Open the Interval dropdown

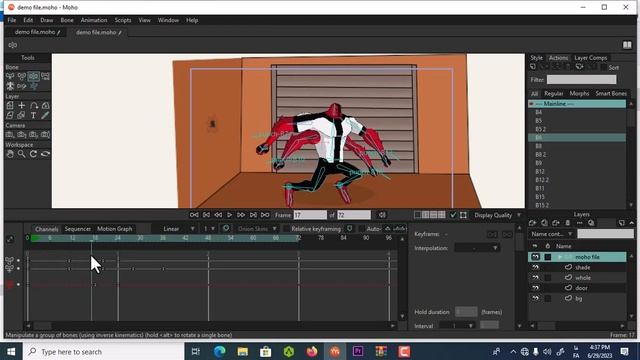(x=458, y=326)
